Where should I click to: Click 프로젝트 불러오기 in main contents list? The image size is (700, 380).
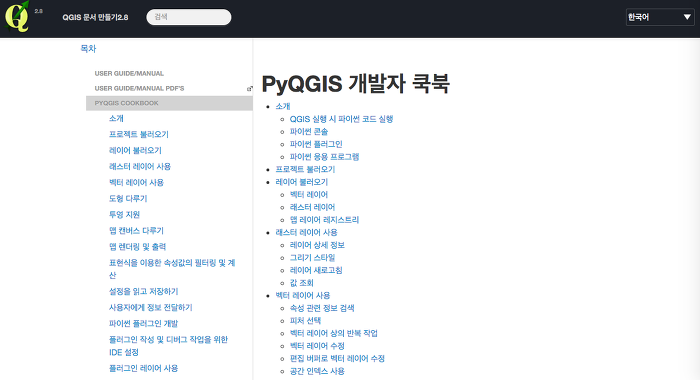click(305, 169)
